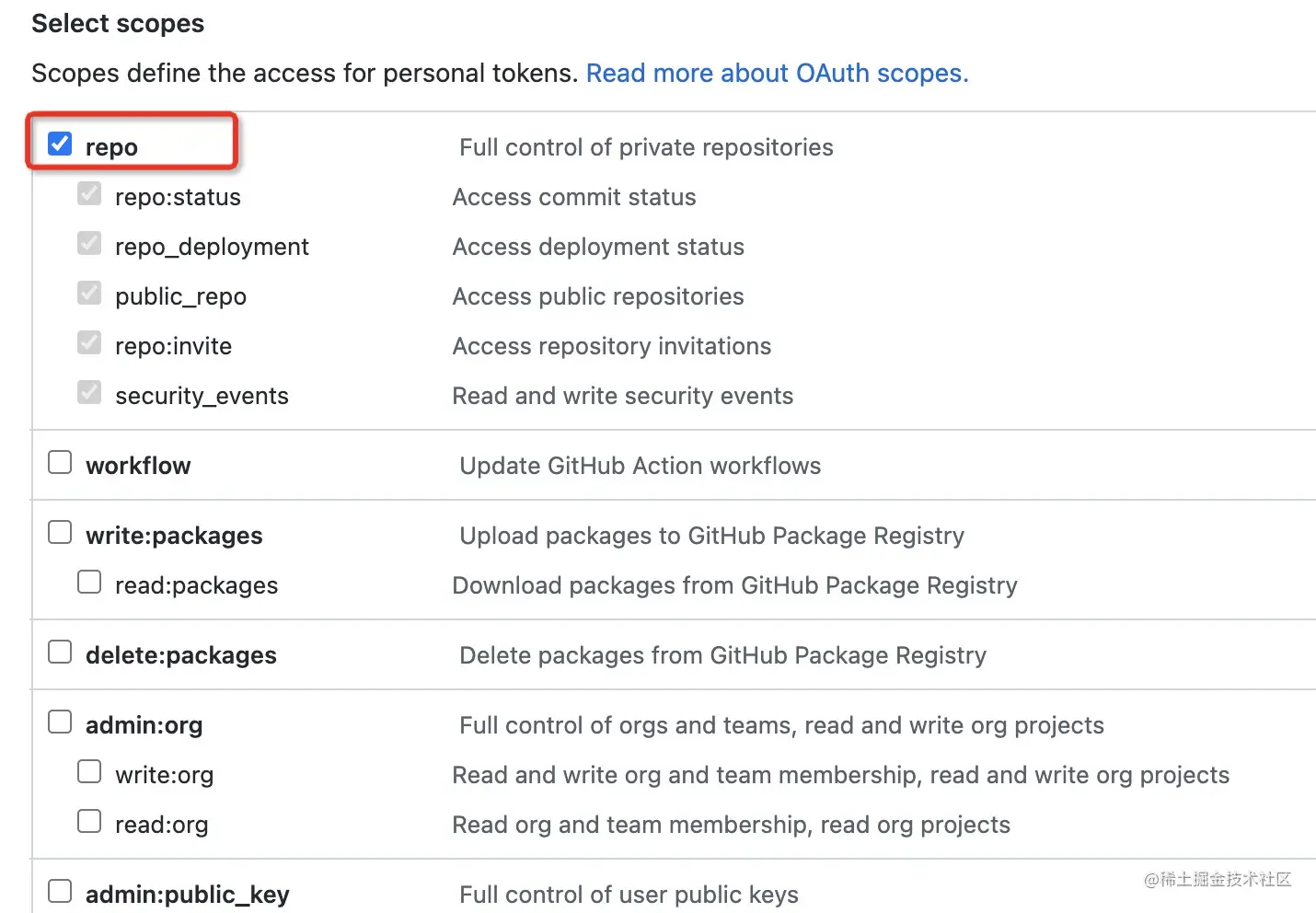
Task: Select the write:org checkbox
Action: tap(89, 771)
